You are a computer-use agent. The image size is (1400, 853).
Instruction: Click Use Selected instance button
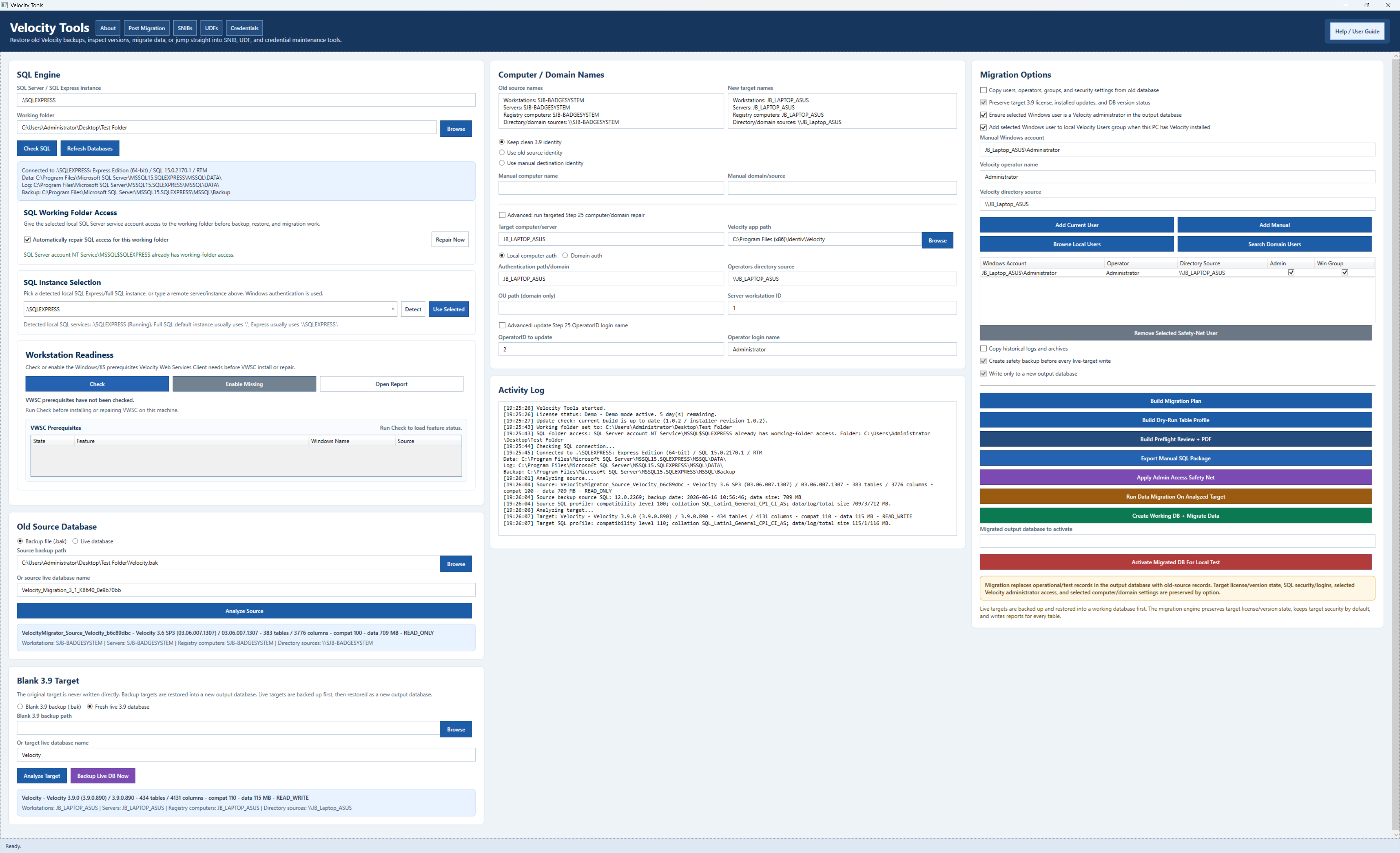coord(449,309)
